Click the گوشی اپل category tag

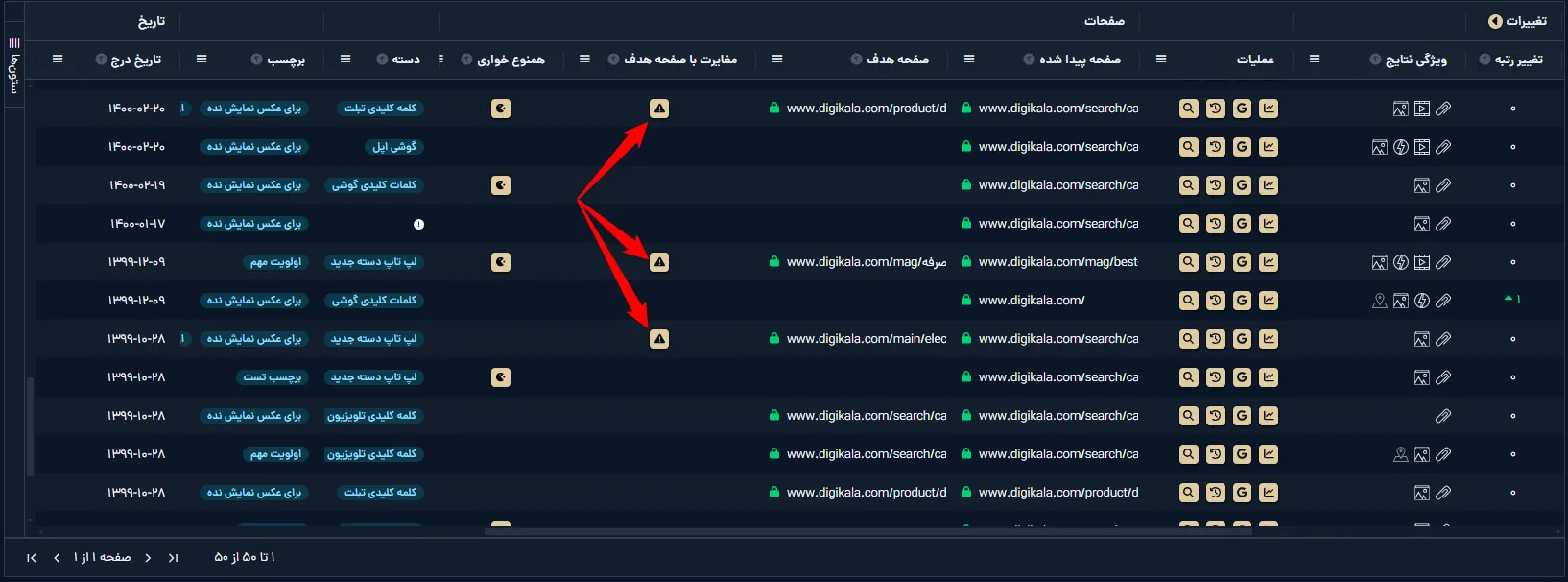coord(394,147)
